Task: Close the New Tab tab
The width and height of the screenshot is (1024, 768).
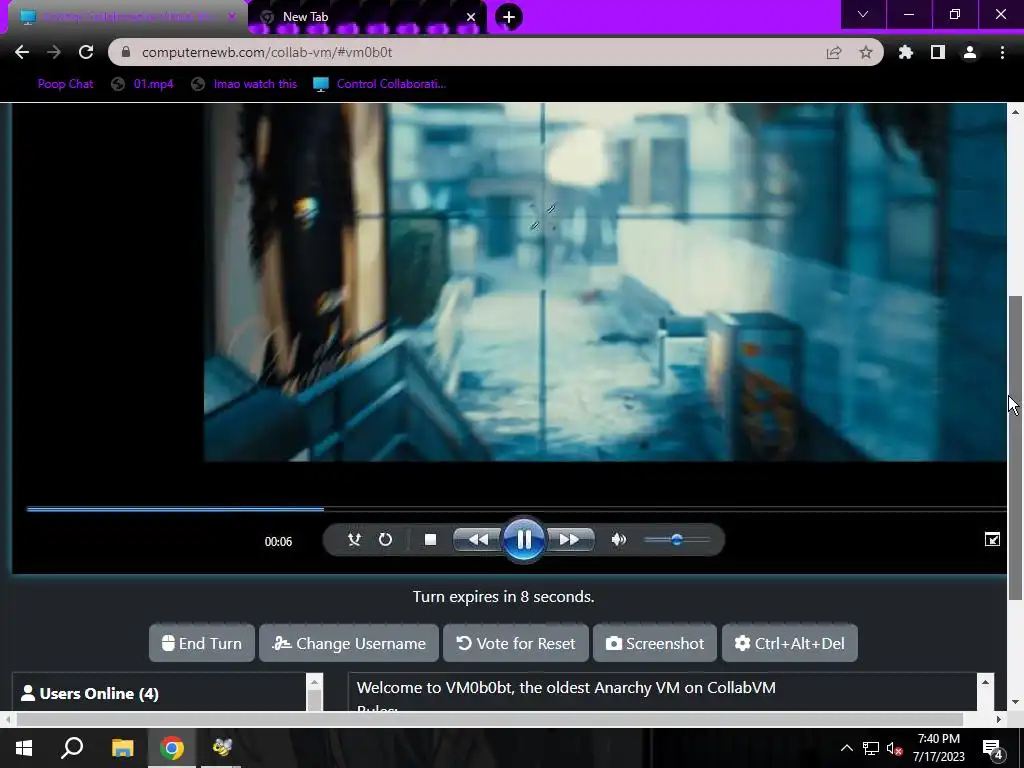Action: coord(470,17)
